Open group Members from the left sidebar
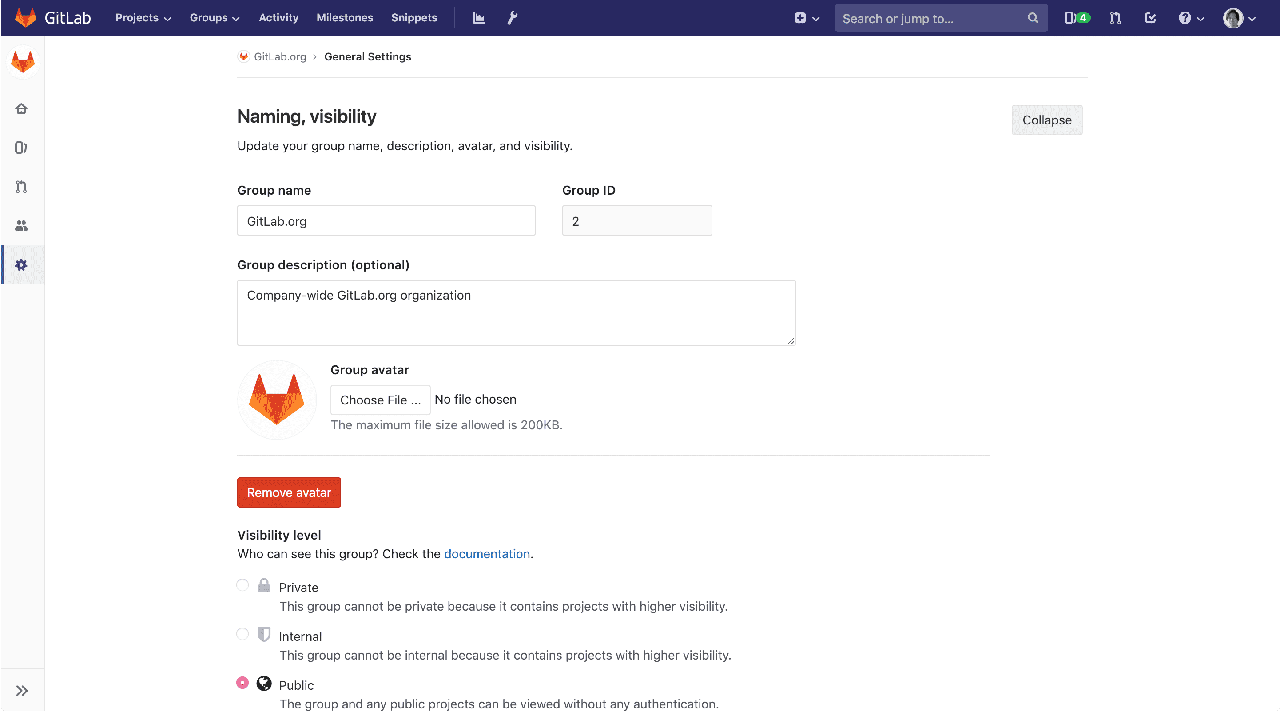The height and width of the screenshot is (712, 1280). [x=21, y=225]
